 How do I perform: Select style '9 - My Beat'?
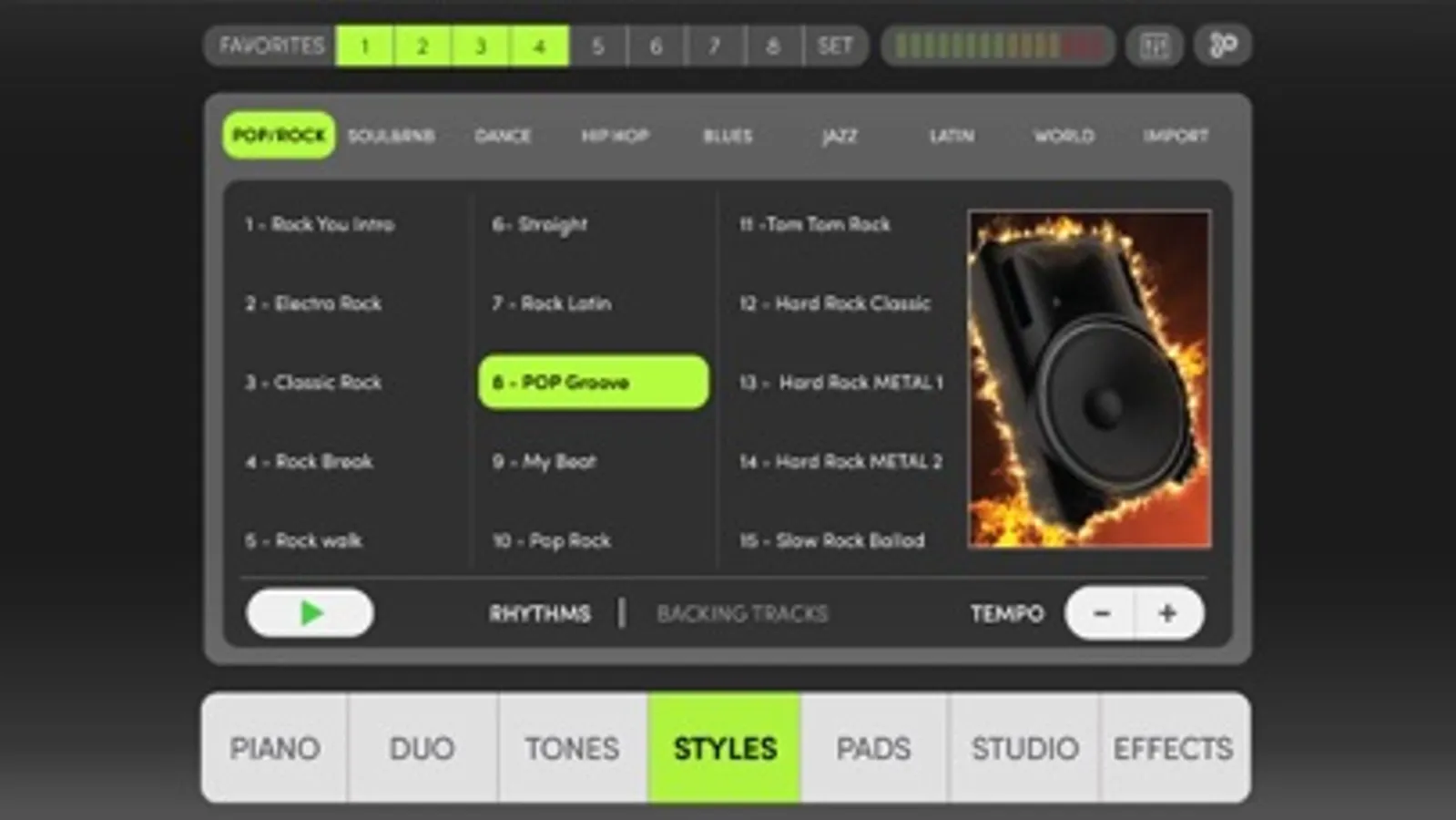[545, 462]
